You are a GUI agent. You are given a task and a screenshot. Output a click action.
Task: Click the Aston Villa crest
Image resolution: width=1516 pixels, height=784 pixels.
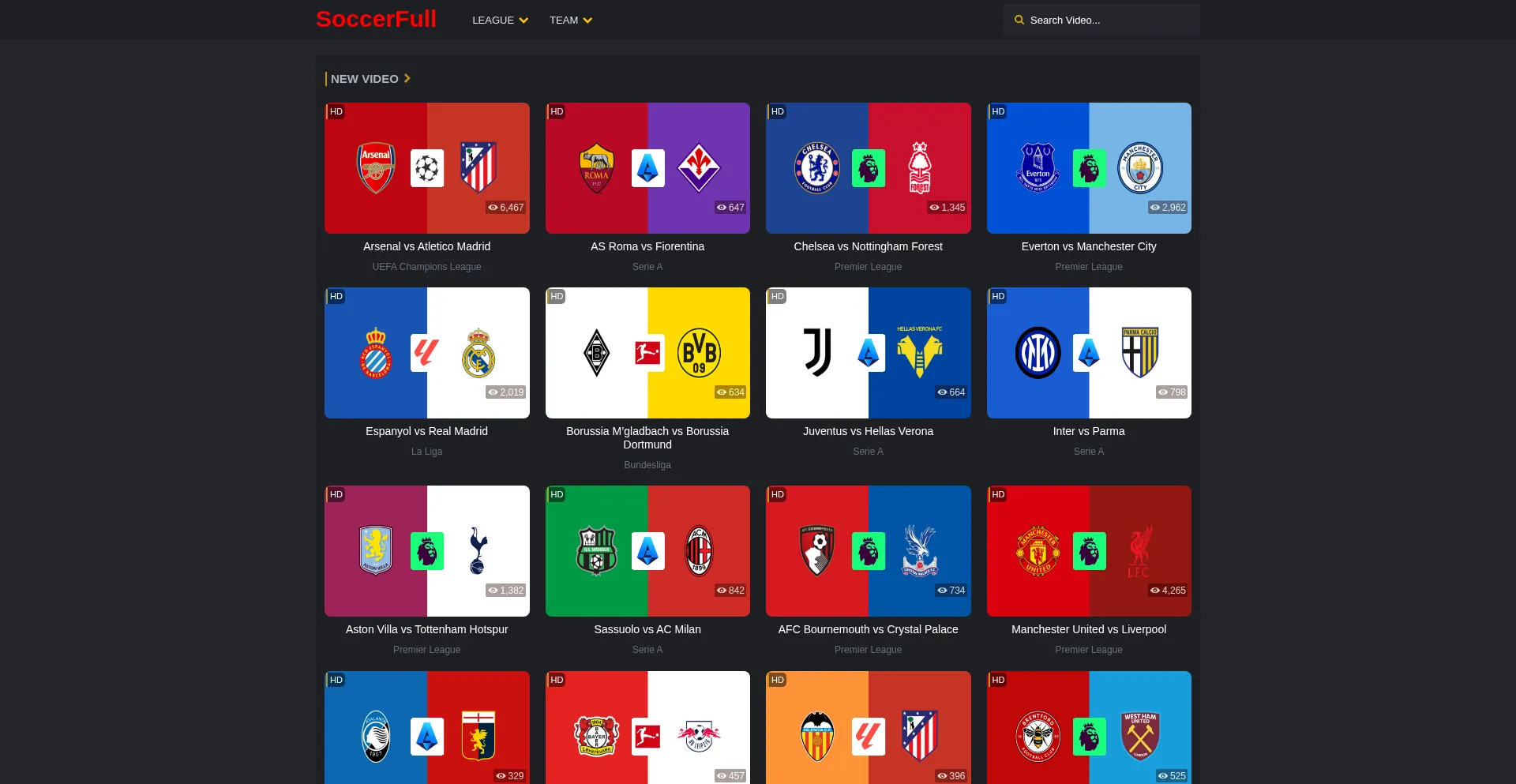coord(377,551)
